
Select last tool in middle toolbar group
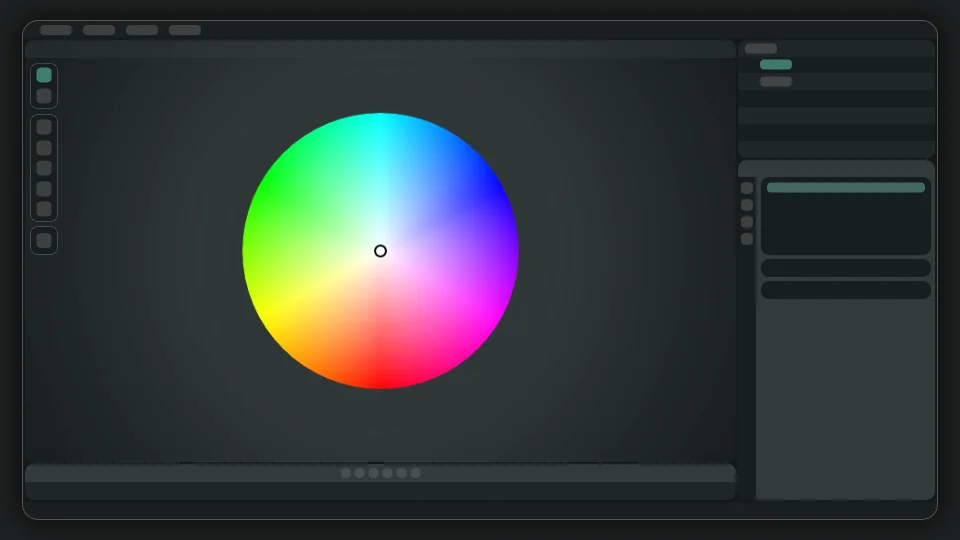(44, 209)
